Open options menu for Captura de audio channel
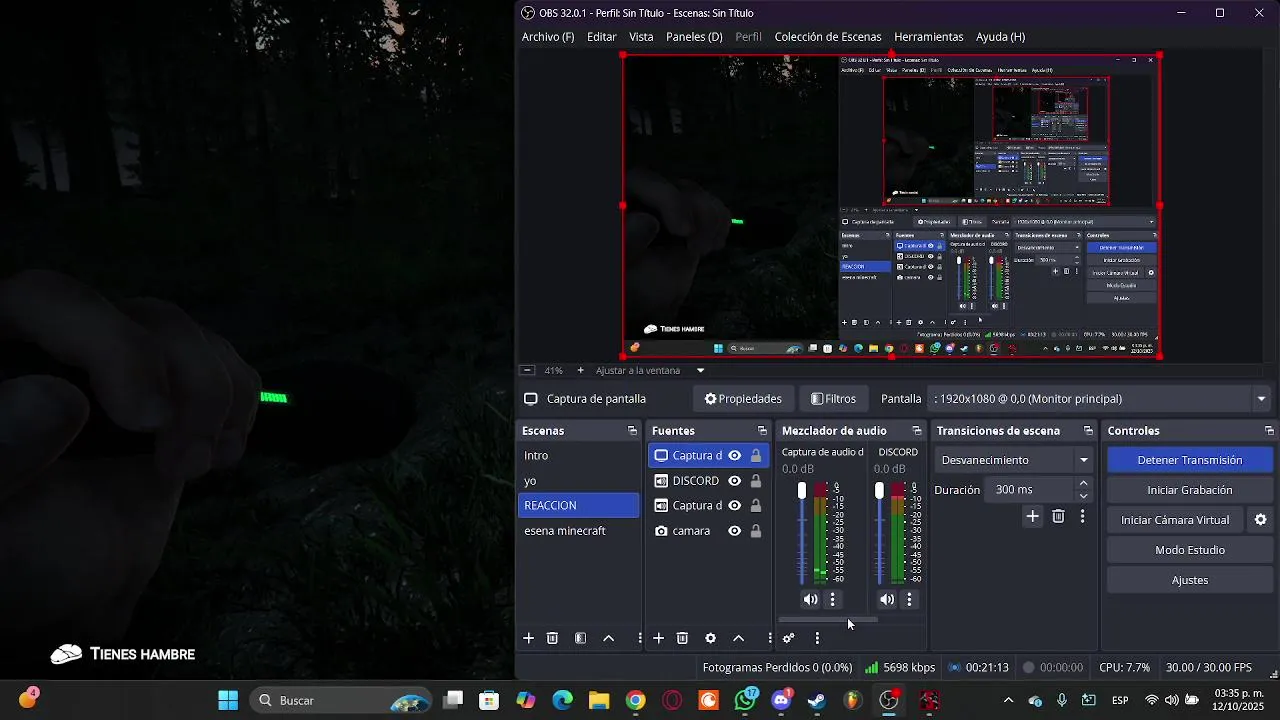Viewport: 1280px width, 720px height. point(832,600)
